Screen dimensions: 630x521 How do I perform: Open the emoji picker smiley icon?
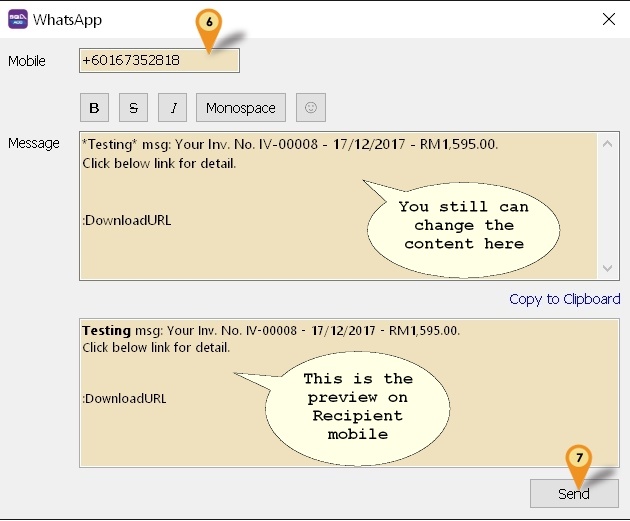click(310, 108)
